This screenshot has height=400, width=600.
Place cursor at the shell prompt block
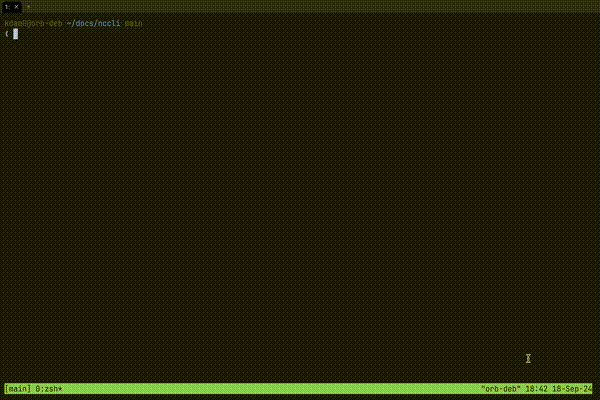click(15, 34)
